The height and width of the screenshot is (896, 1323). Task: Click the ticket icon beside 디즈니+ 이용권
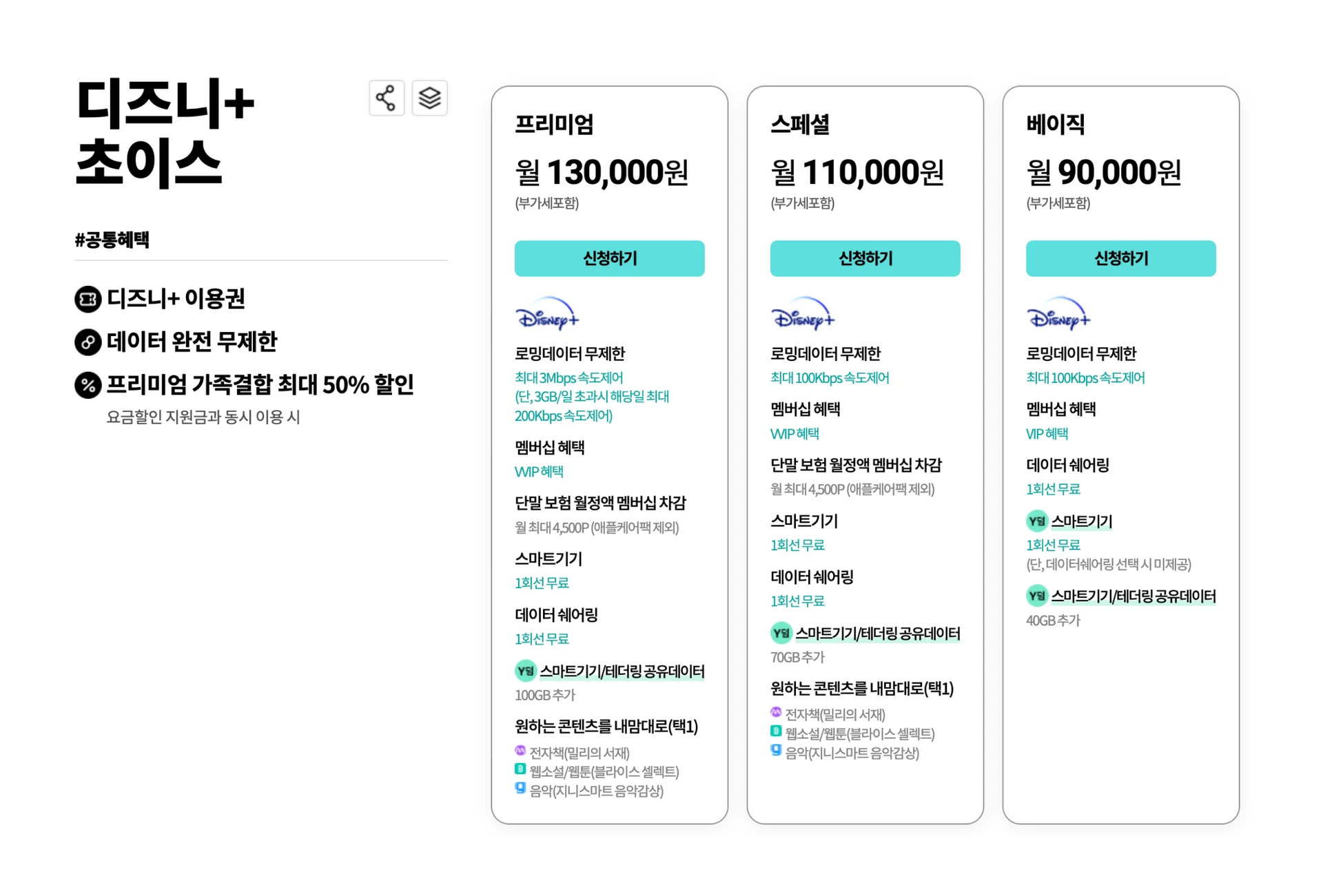(x=88, y=299)
